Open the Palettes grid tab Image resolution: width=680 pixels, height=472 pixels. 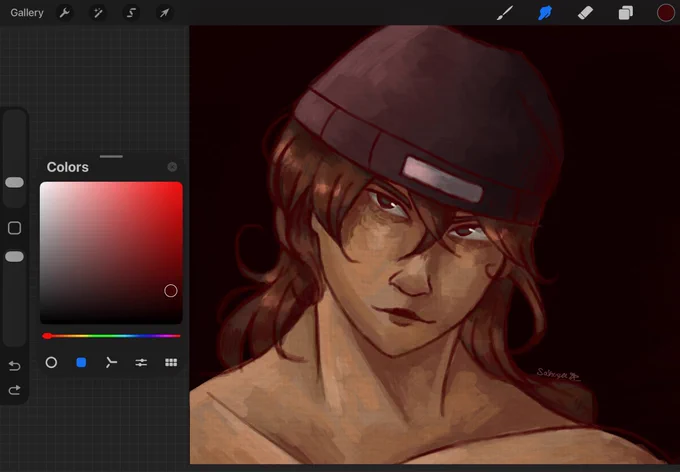[x=171, y=362]
